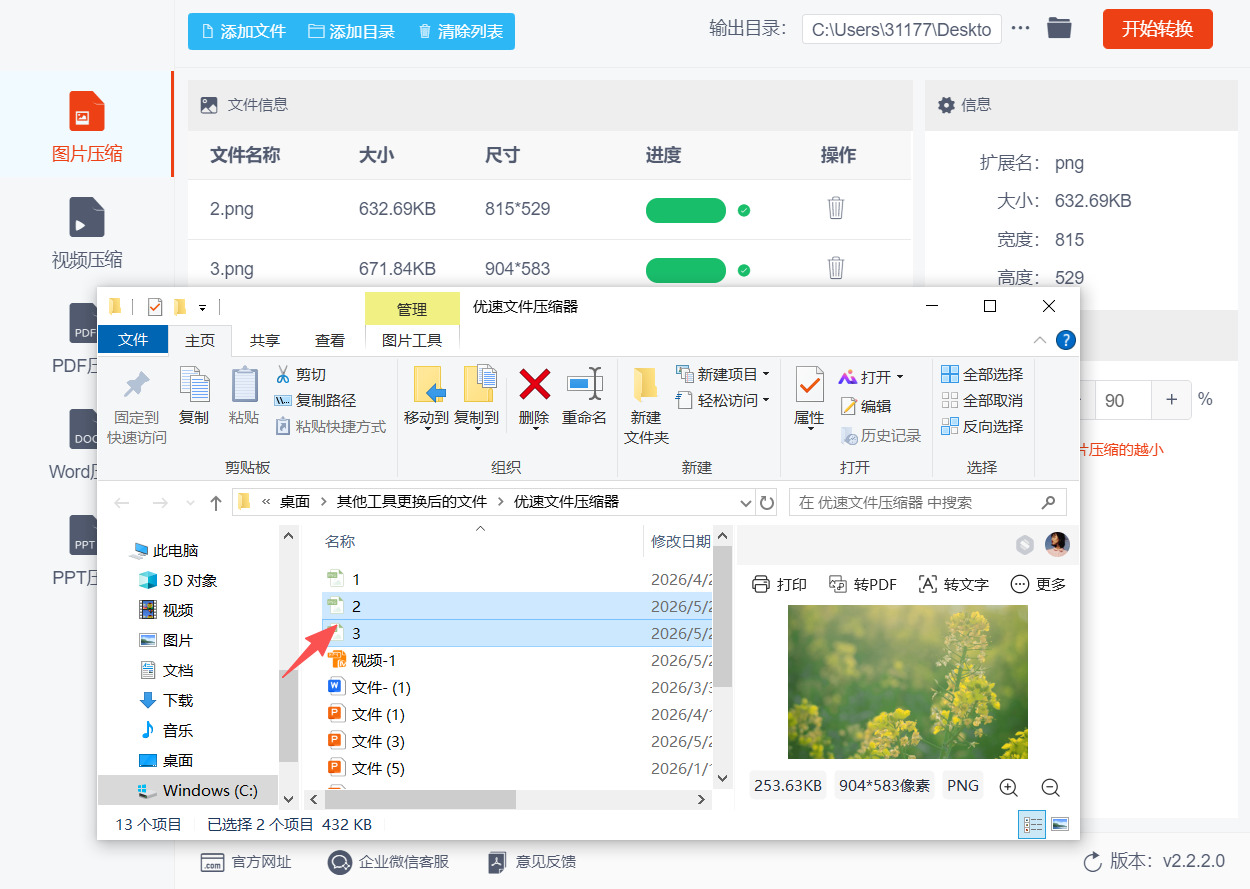Click the quality value field showing 90

click(x=1123, y=400)
